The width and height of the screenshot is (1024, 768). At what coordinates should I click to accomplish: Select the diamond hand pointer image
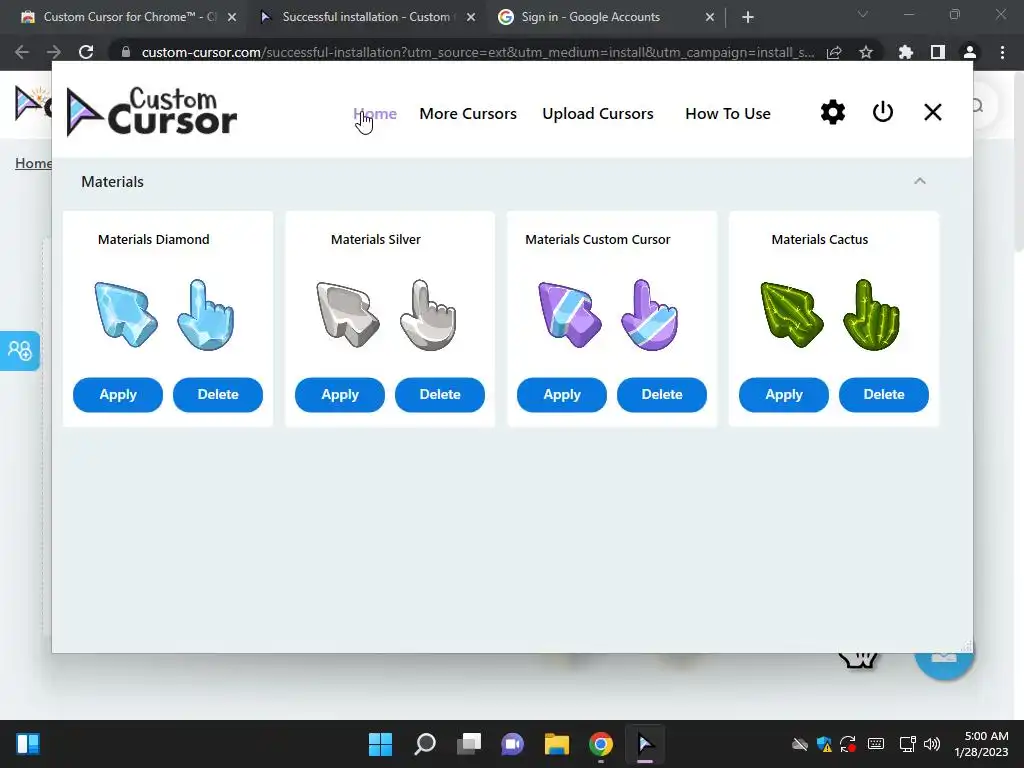pos(206,315)
